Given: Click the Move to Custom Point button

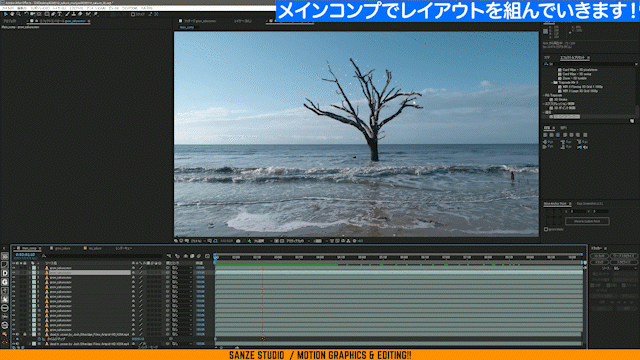Looking at the screenshot, I should [587, 221].
